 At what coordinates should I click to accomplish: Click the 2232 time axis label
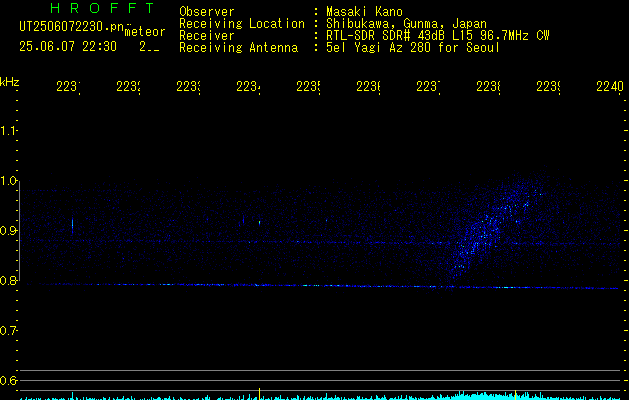click(128, 87)
